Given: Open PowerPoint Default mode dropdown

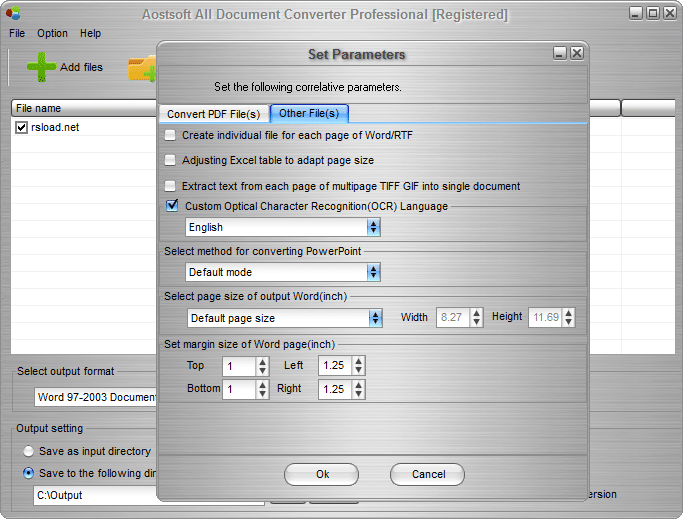Looking at the screenshot, I should 283,272.
